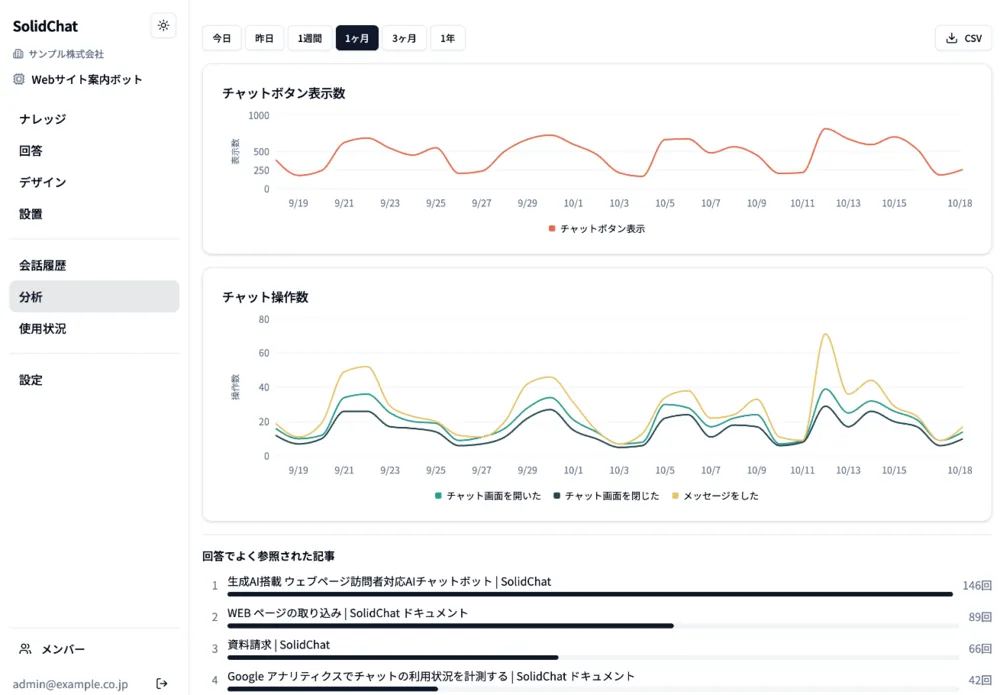Screen dimensions: 1000x695
Task: Click the 89回 count value
Action: pos(980,617)
